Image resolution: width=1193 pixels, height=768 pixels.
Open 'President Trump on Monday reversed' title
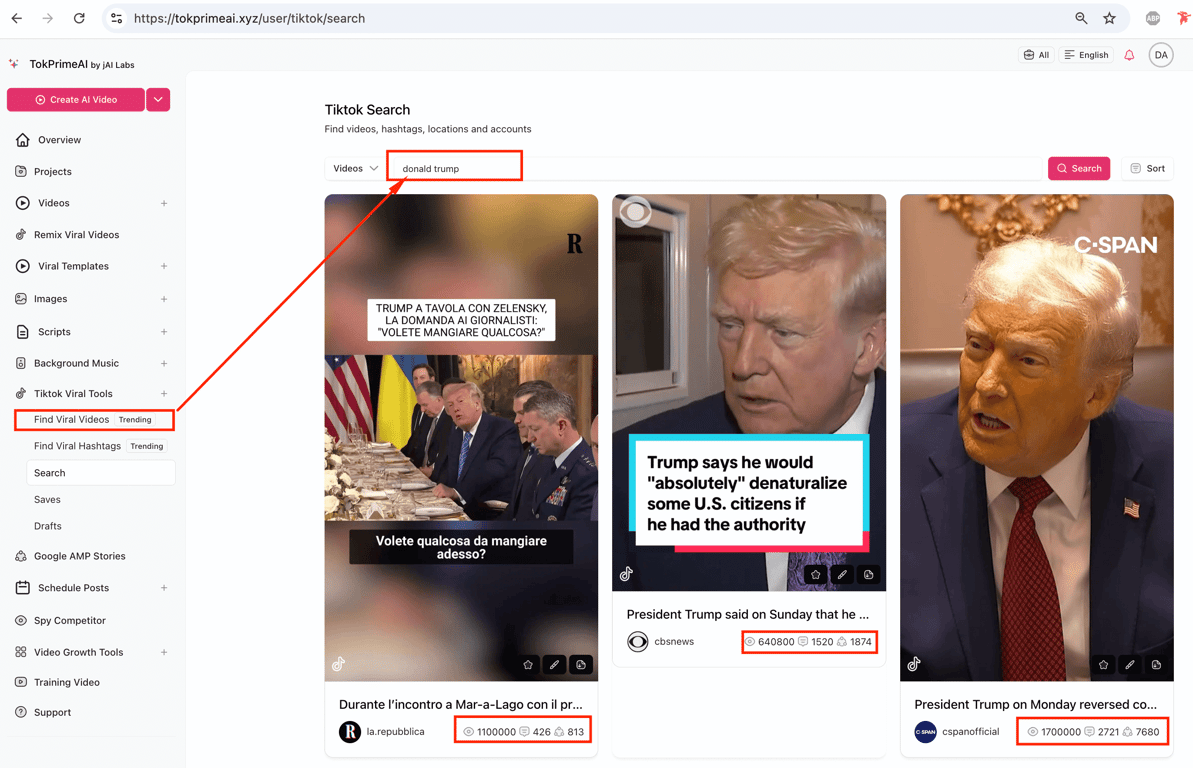click(x=1036, y=704)
